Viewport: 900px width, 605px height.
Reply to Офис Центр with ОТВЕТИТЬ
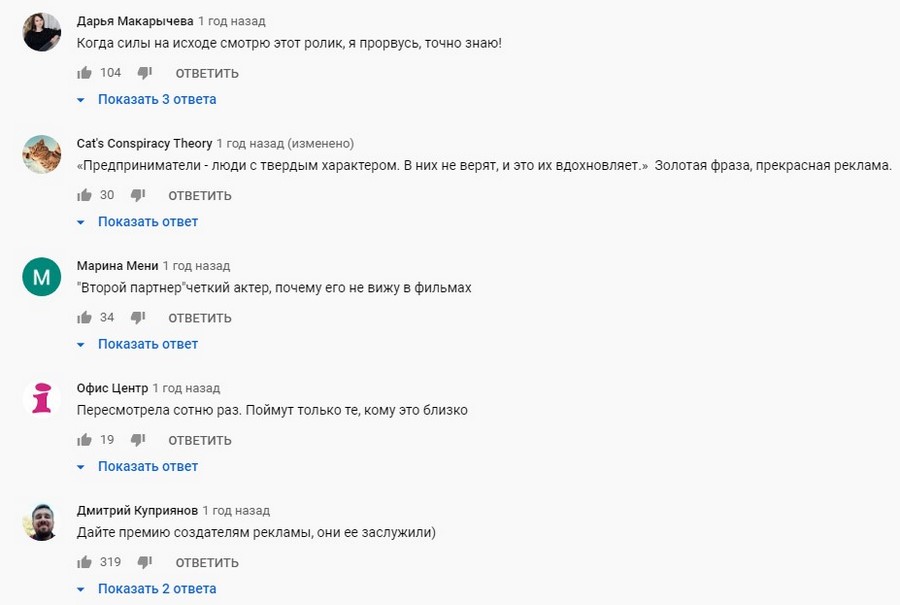coord(199,439)
